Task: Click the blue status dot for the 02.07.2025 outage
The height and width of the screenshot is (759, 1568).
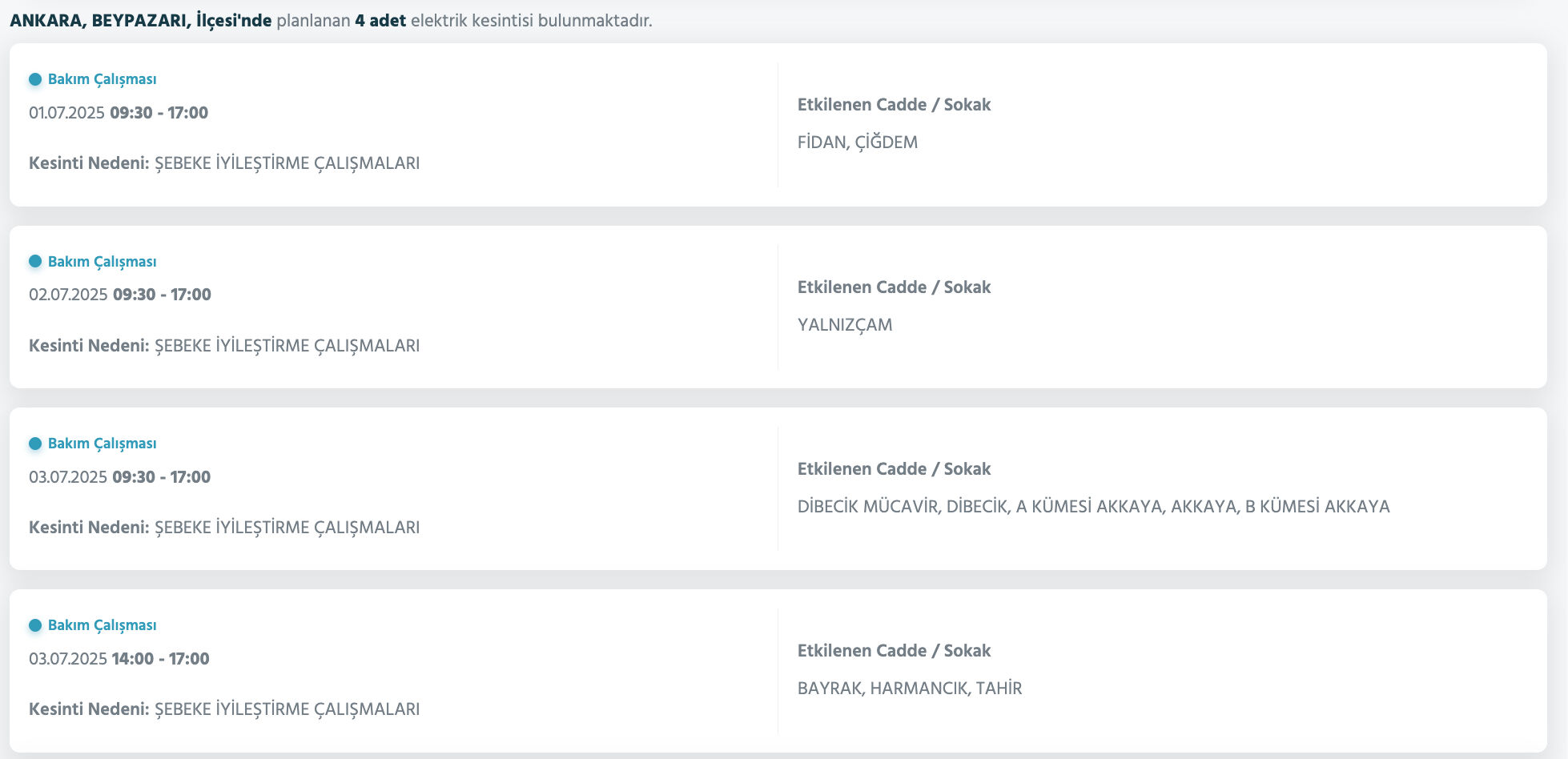Action: (35, 262)
